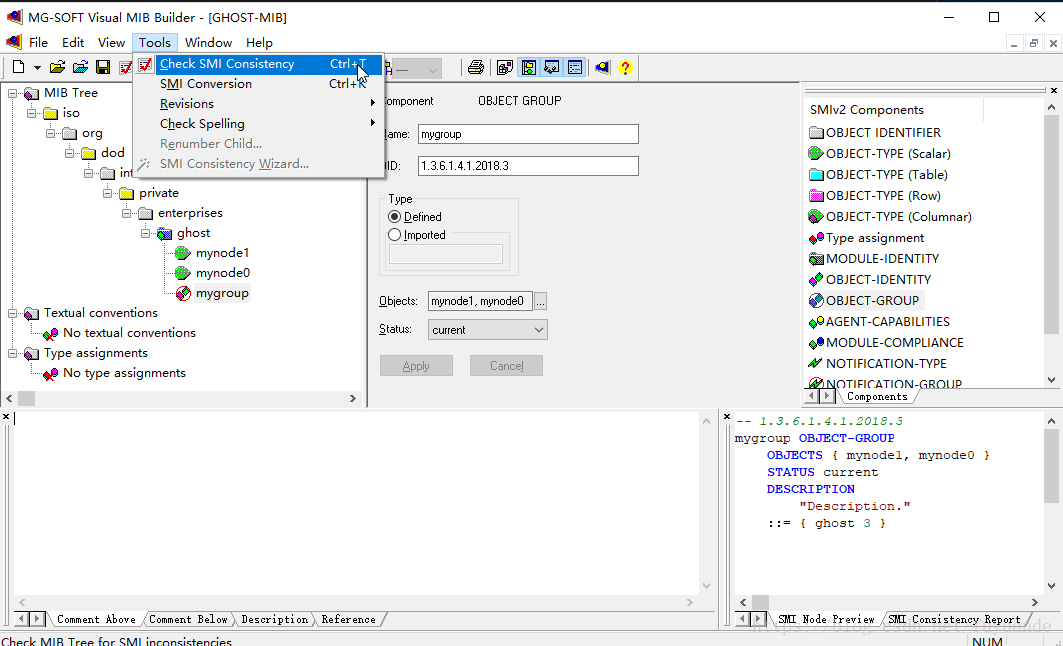Click the New file toolbar icon
The height and width of the screenshot is (646, 1063).
[18, 67]
